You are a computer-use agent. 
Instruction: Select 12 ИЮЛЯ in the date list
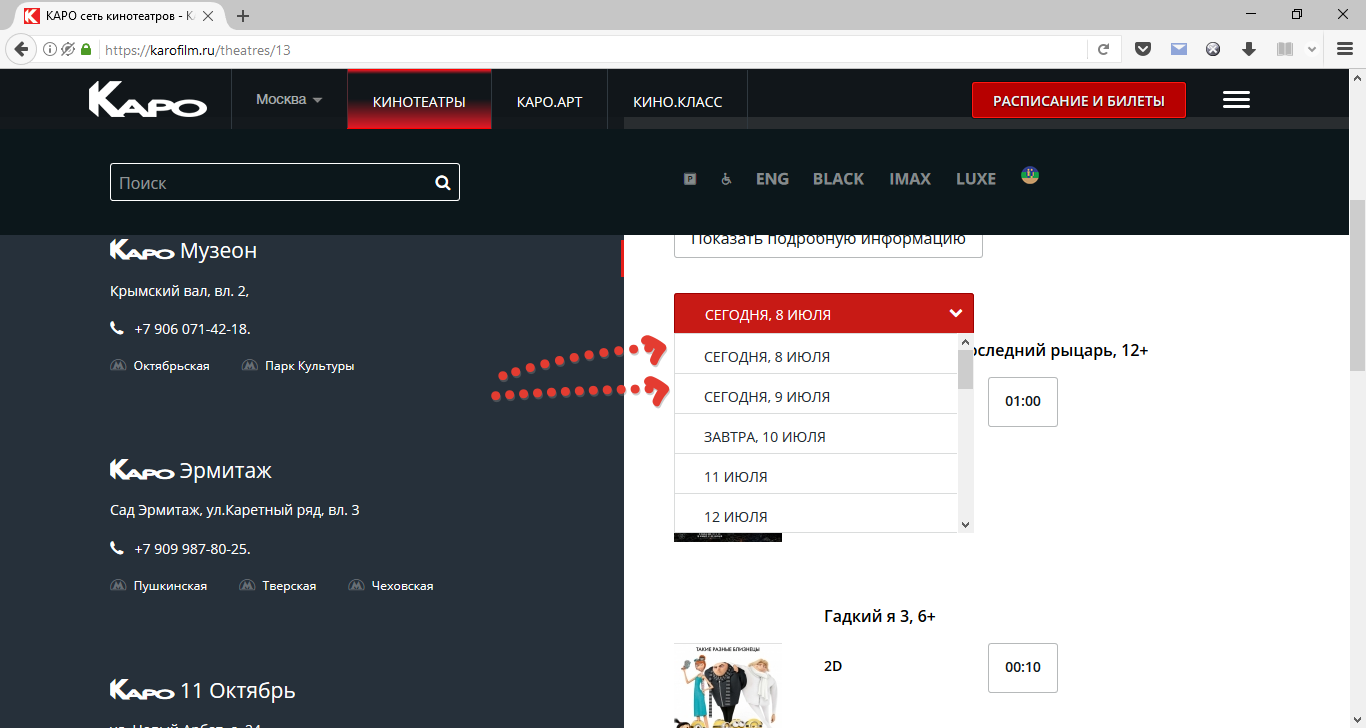click(816, 514)
